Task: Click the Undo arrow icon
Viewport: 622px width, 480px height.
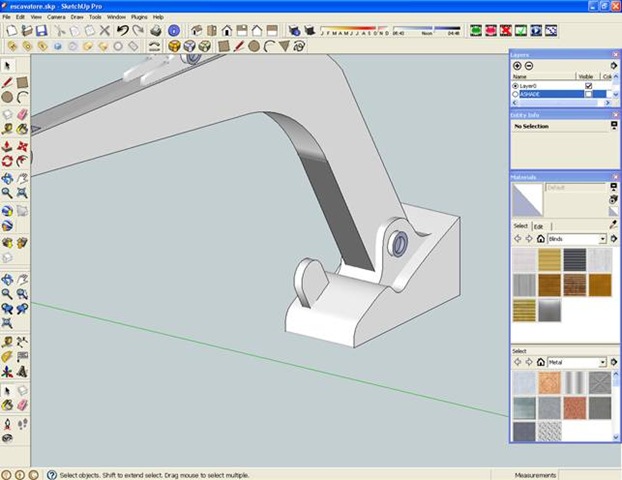Action: pyautogui.click(x=122, y=31)
